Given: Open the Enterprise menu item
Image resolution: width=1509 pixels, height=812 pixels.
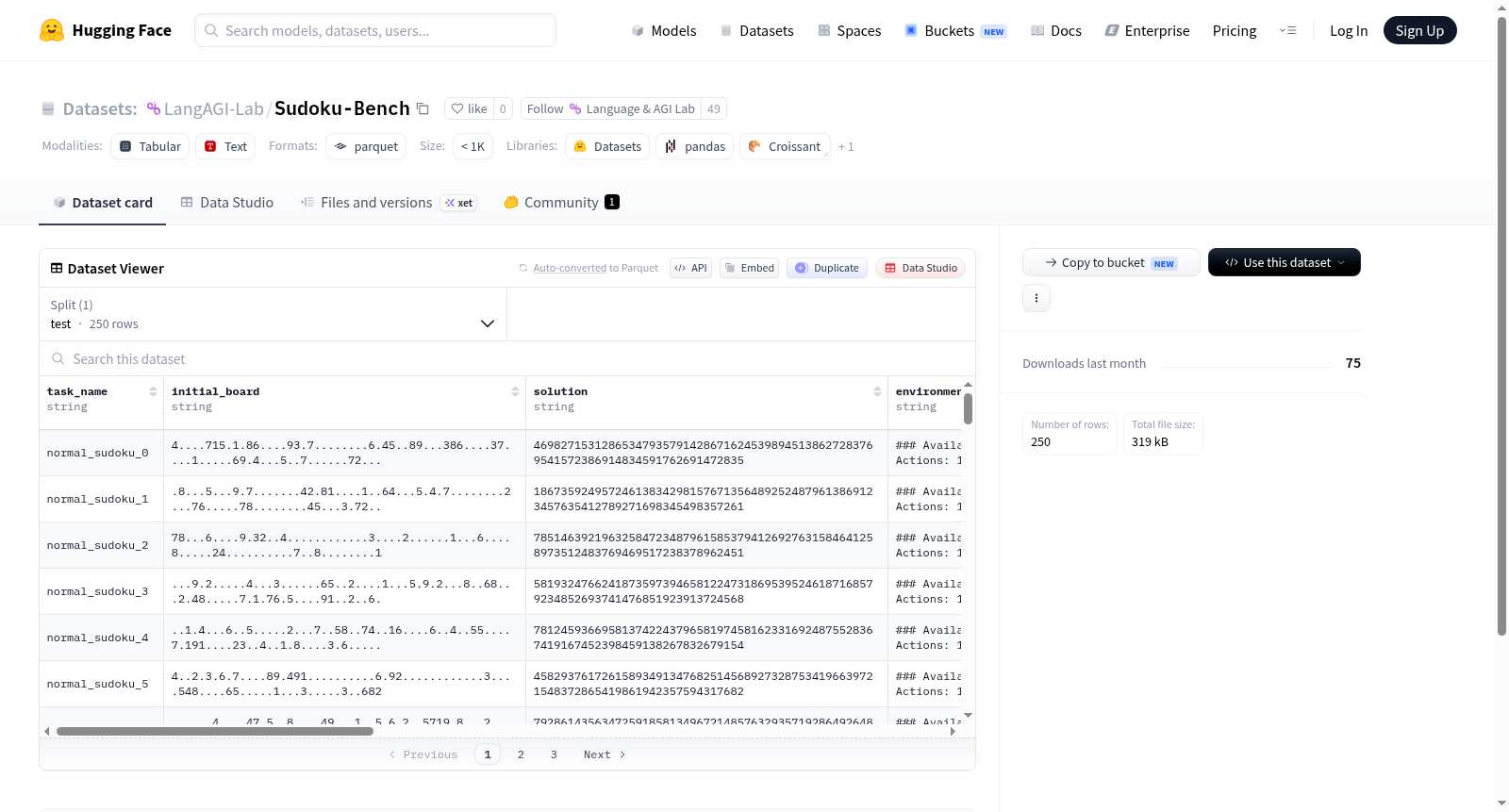Looking at the screenshot, I should (1147, 31).
